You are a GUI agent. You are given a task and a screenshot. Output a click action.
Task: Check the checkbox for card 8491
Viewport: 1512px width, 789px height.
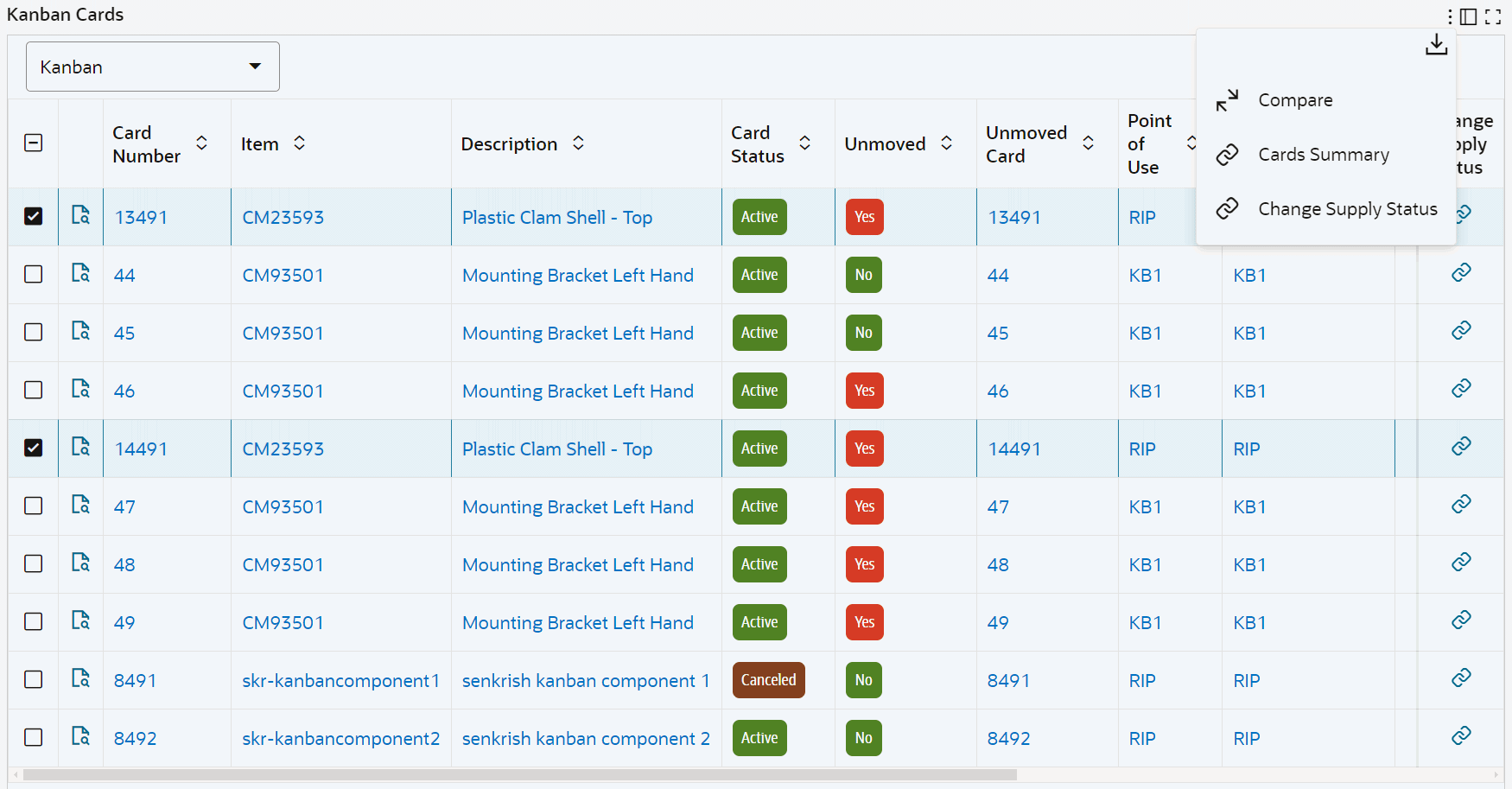[x=34, y=679]
